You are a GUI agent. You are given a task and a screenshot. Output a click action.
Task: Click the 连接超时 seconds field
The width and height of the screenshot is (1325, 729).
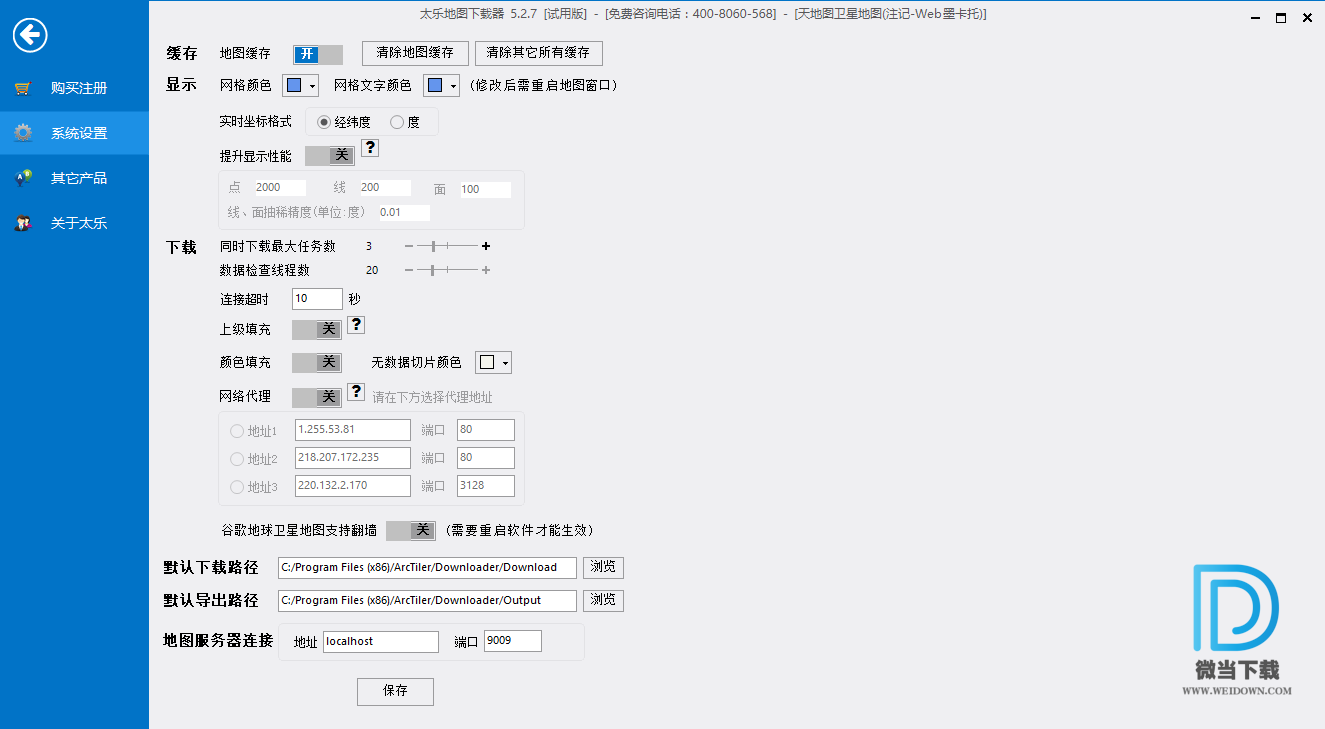317,298
